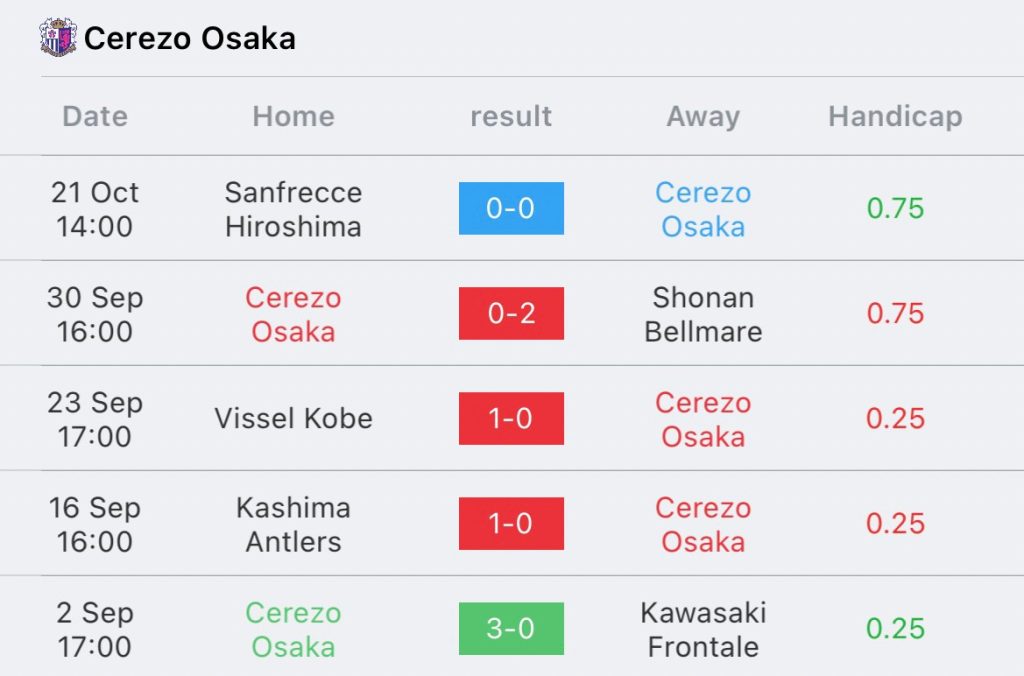Open the 1-0 result against Kashima Antlers
Viewport: 1024px width, 676px height.
point(511,524)
